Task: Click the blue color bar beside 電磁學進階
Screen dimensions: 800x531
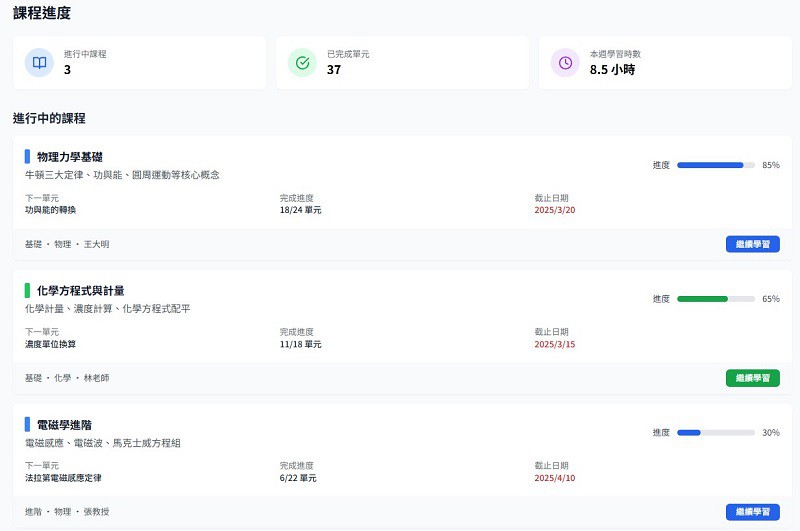Action: (27, 425)
